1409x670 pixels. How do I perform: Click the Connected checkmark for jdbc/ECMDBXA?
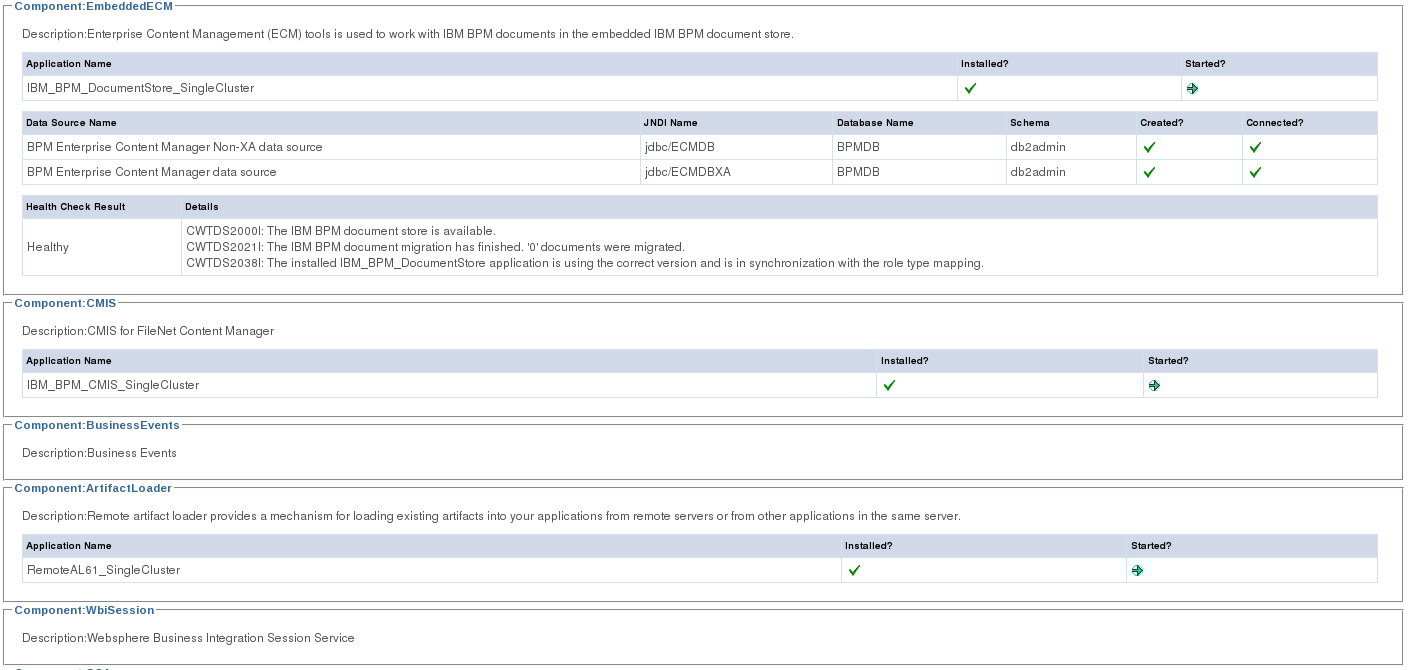pos(1255,172)
